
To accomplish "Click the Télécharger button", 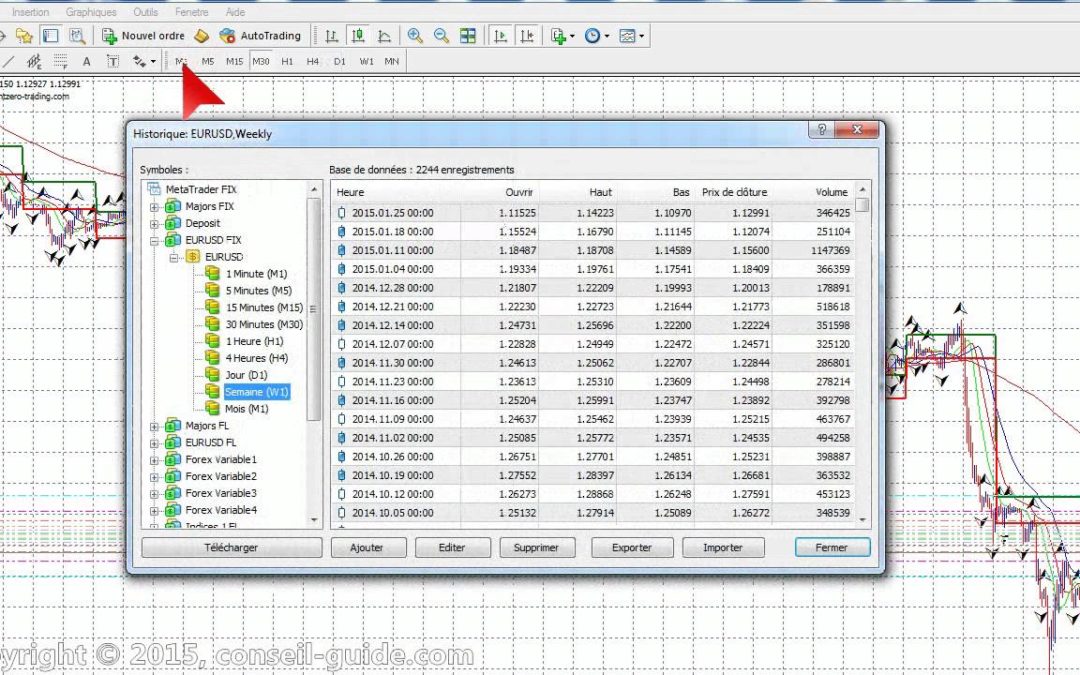I will tap(232, 548).
